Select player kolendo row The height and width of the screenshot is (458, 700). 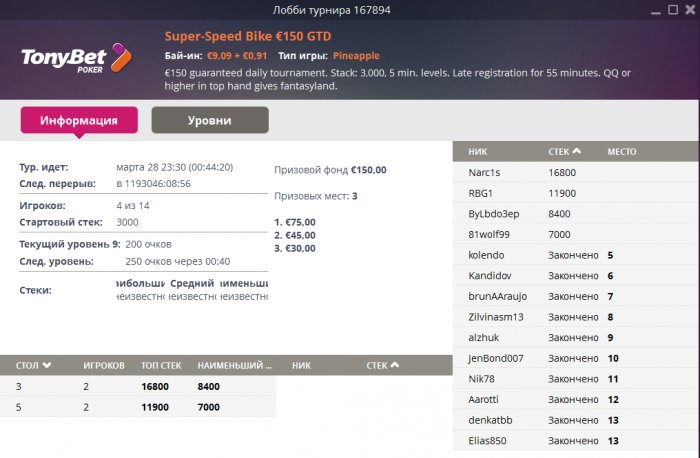point(576,255)
